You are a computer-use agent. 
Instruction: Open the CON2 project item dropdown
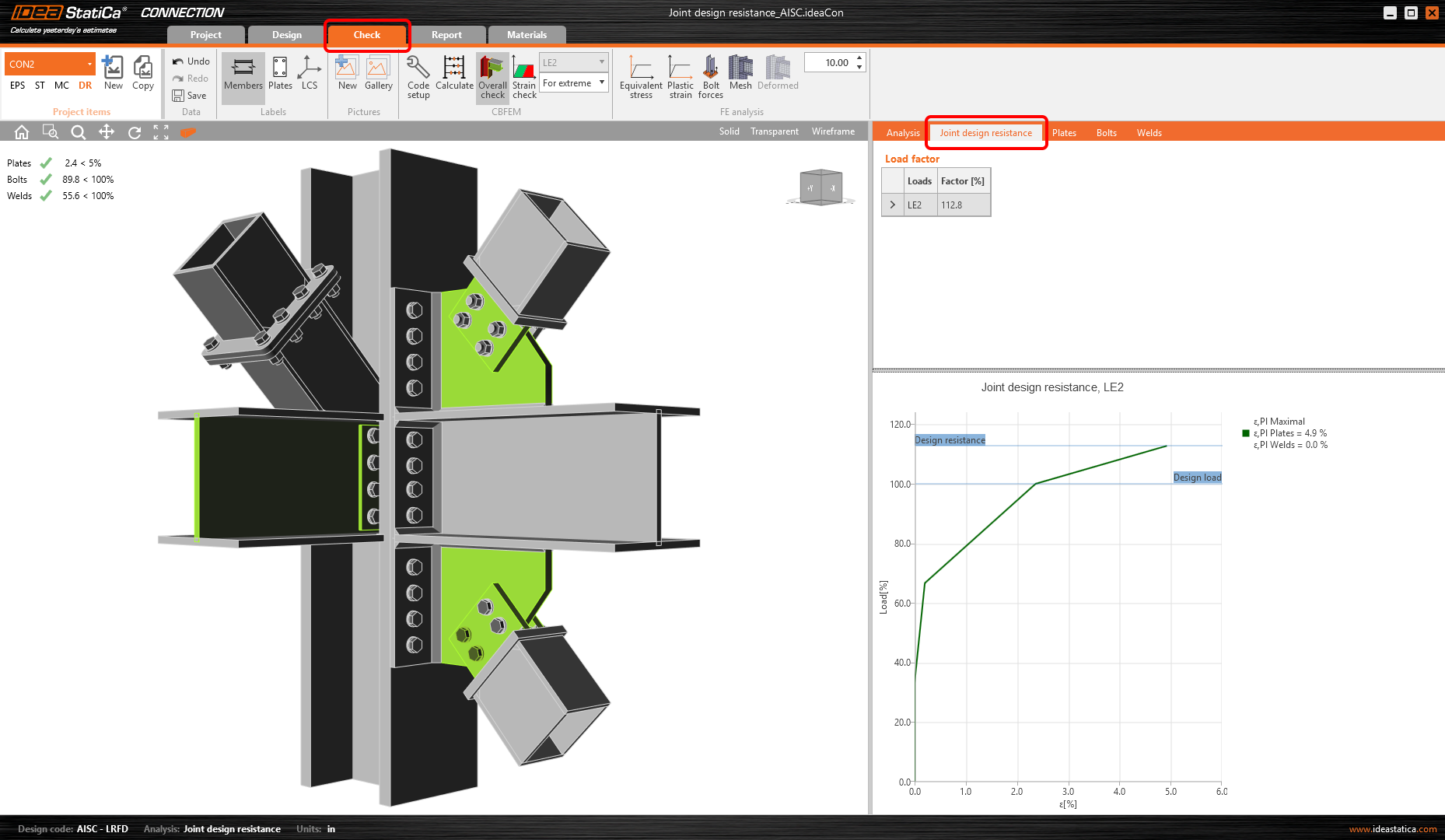[89, 64]
